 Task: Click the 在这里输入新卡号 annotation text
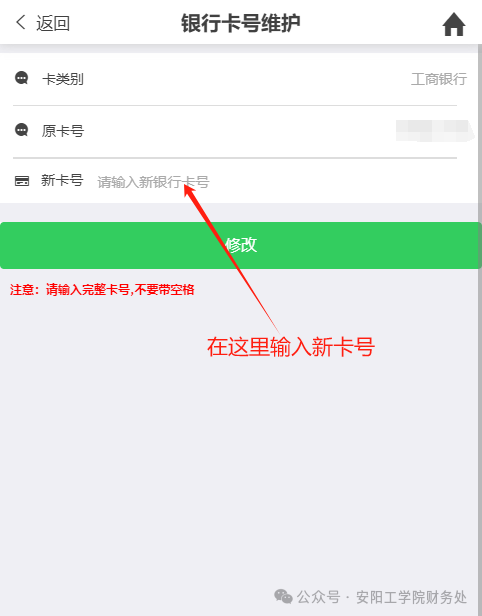click(291, 347)
